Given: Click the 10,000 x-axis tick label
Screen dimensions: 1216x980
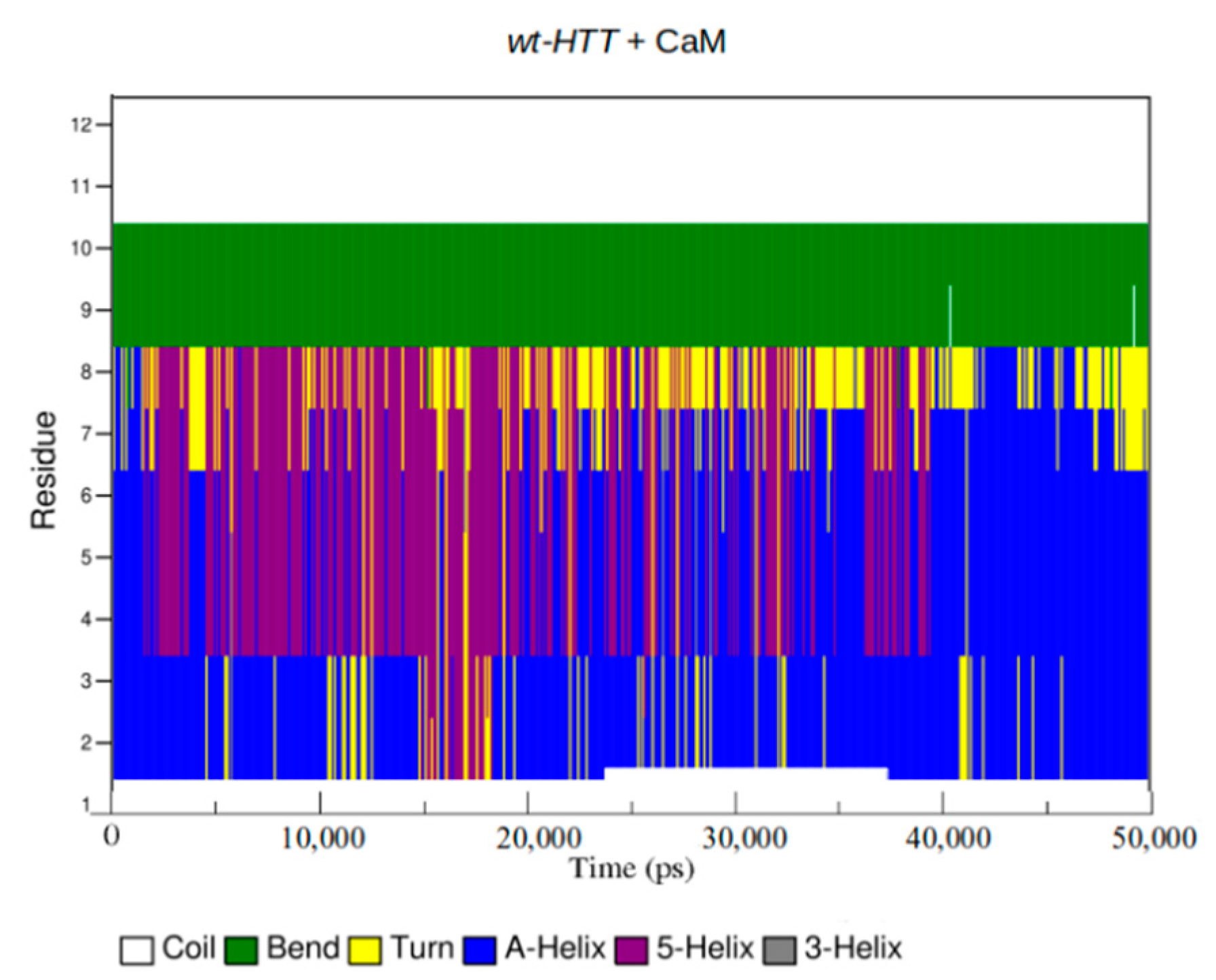Looking at the screenshot, I should pyautogui.click(x=323, y=839).
